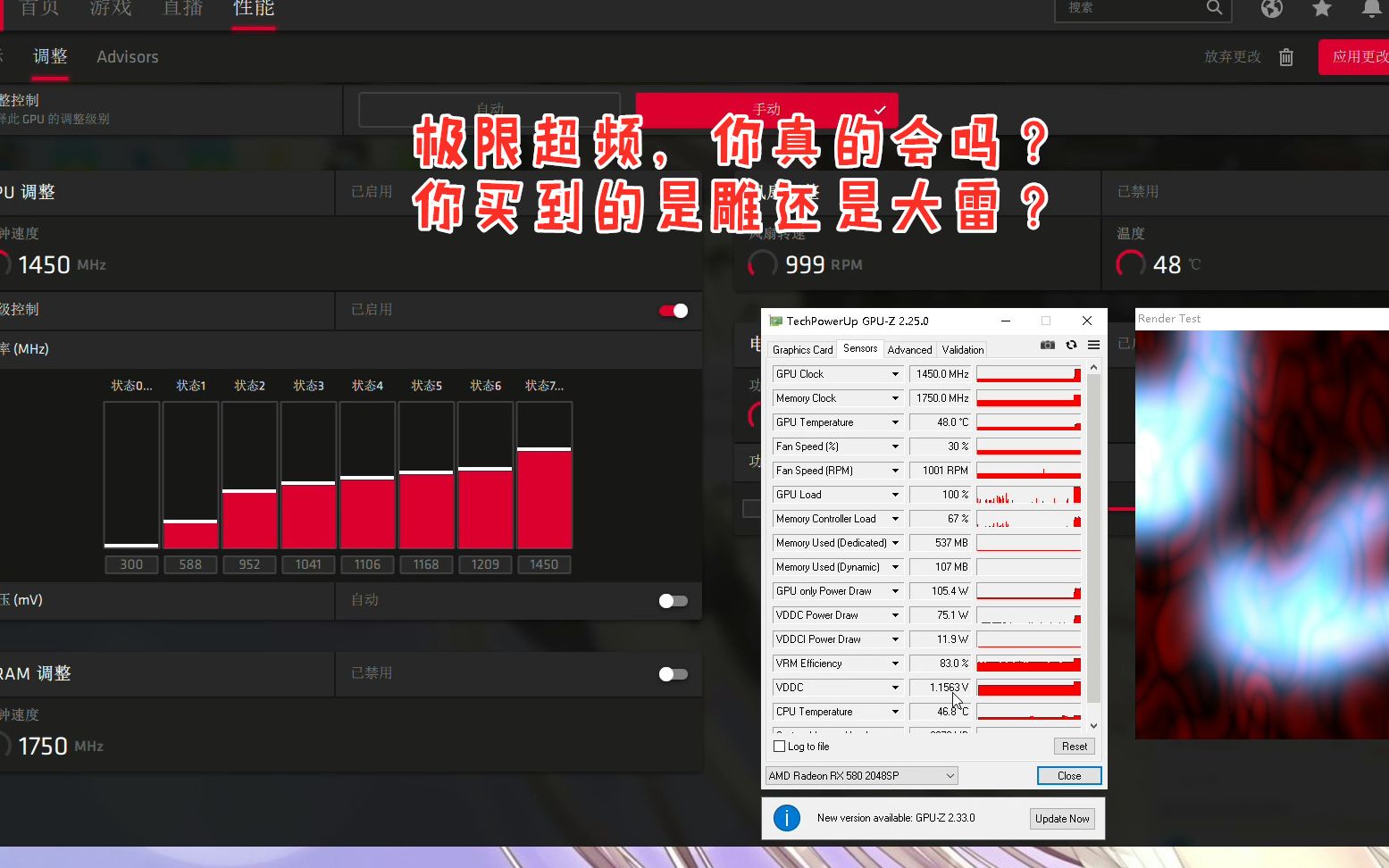Select the automatic tuning mode button

point(489,110)
